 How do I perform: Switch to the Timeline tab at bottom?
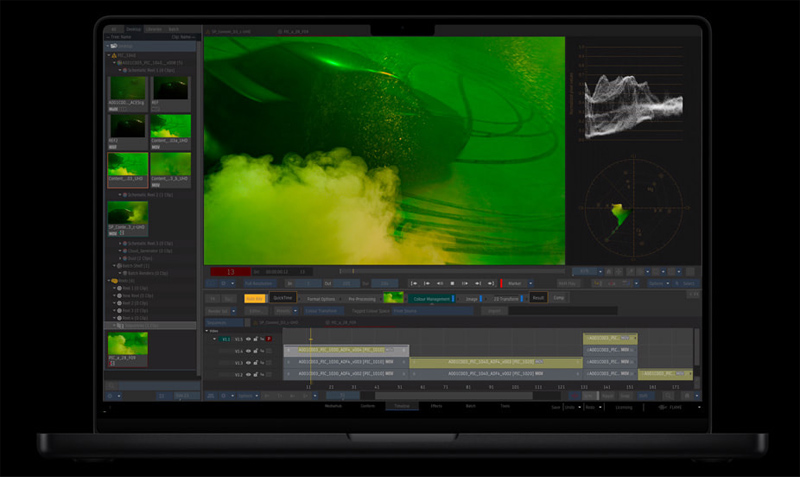402,406
